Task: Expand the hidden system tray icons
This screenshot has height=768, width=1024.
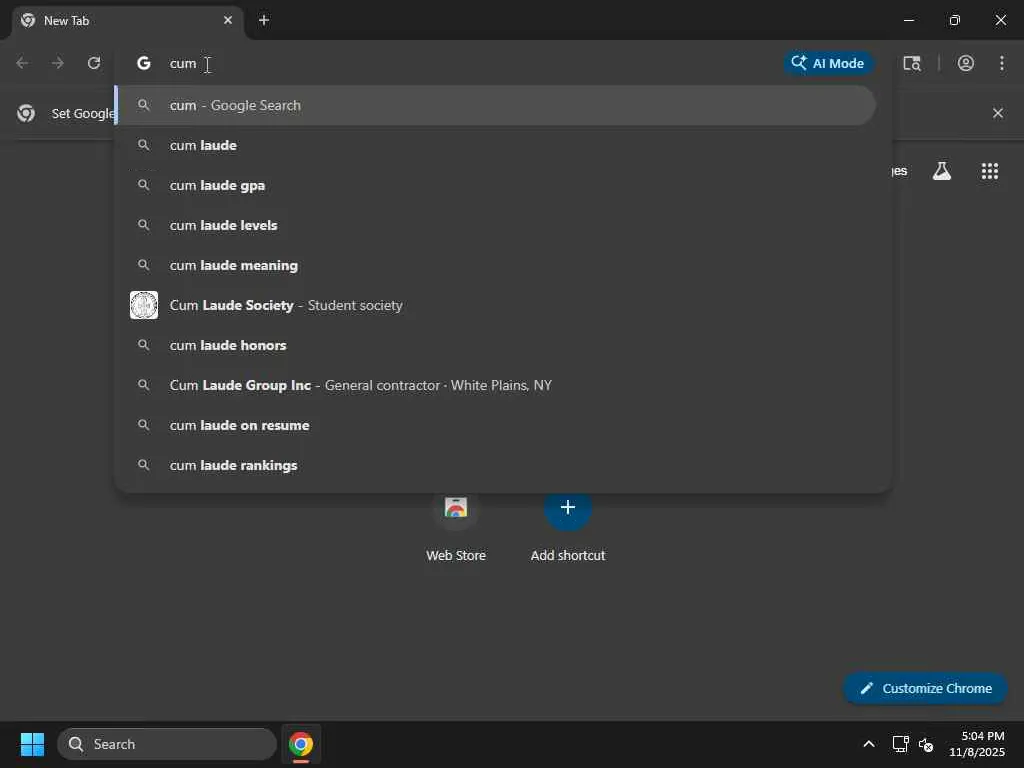Action: 869,744
